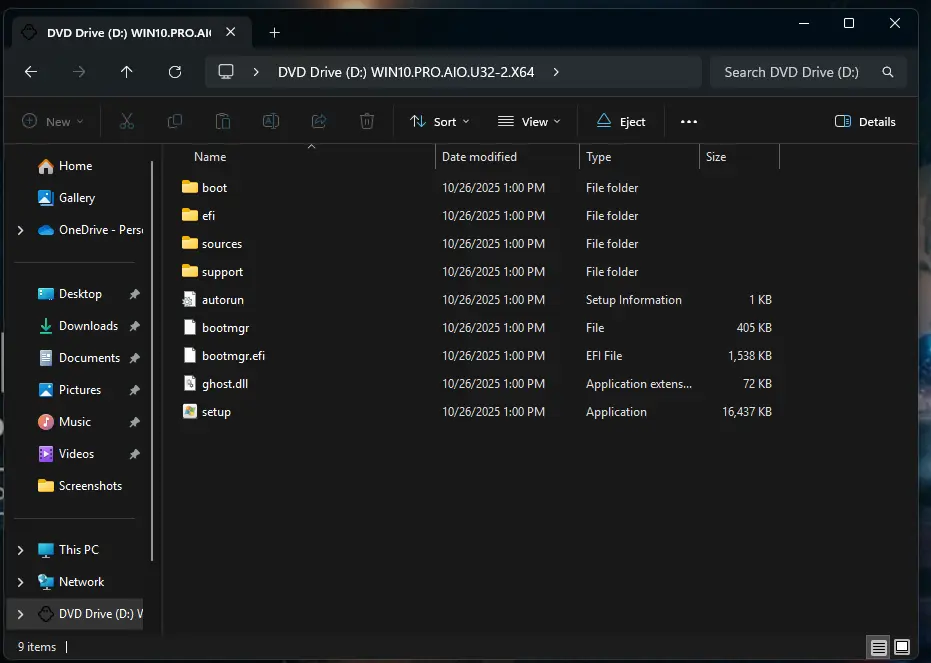
Task: Click the navigation pane scrollbar
Action: coord(152,361)
